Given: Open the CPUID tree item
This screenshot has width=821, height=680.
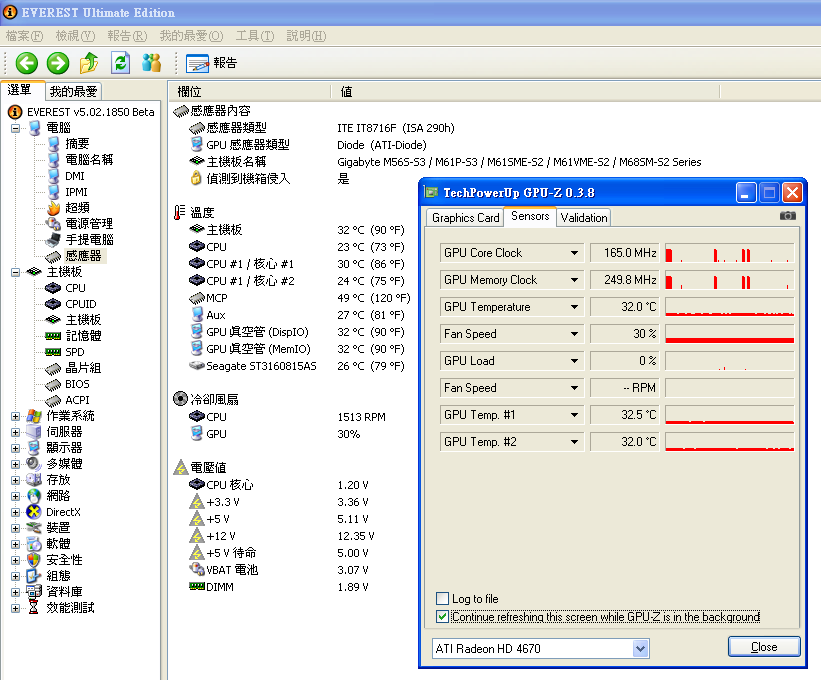Looking at the screenshot, I should tap(81, 304).
